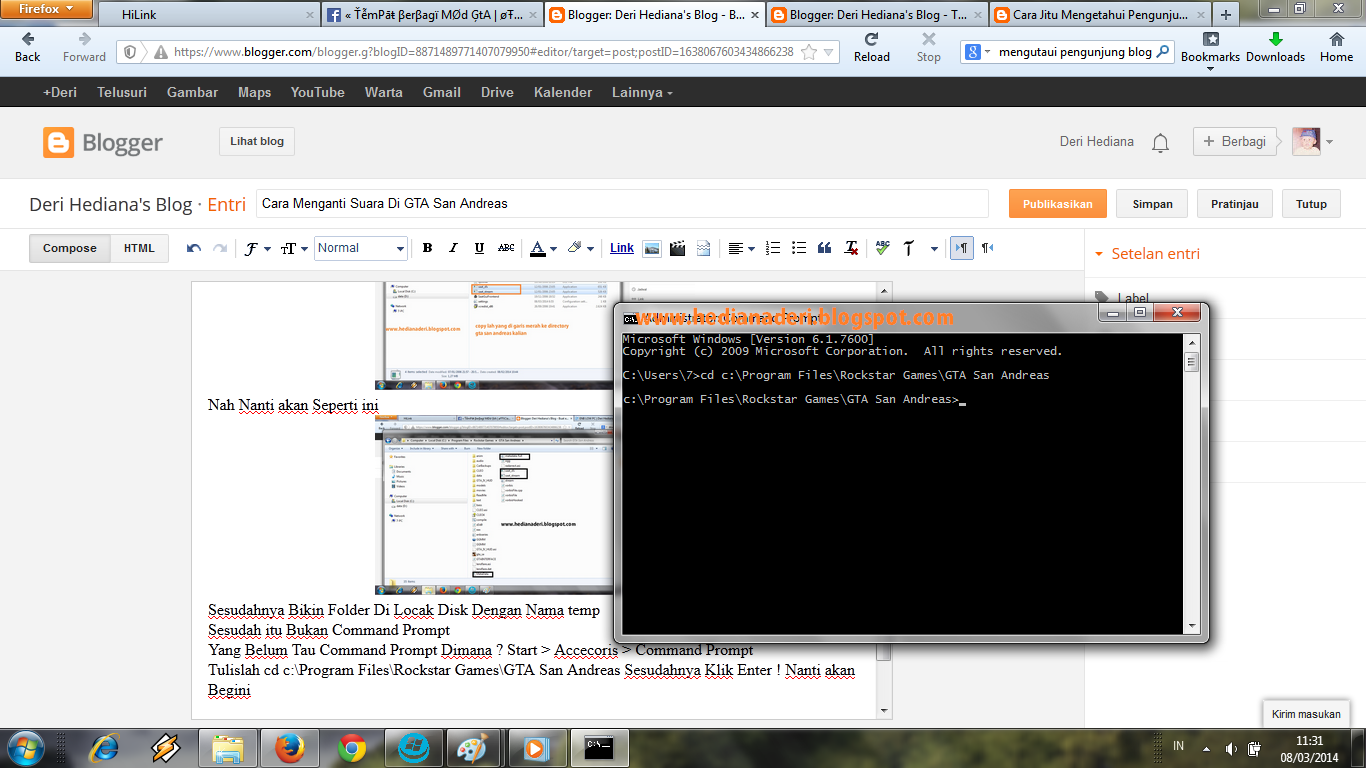
Task: Open the font family dropdown
Action: pos(257,248)
